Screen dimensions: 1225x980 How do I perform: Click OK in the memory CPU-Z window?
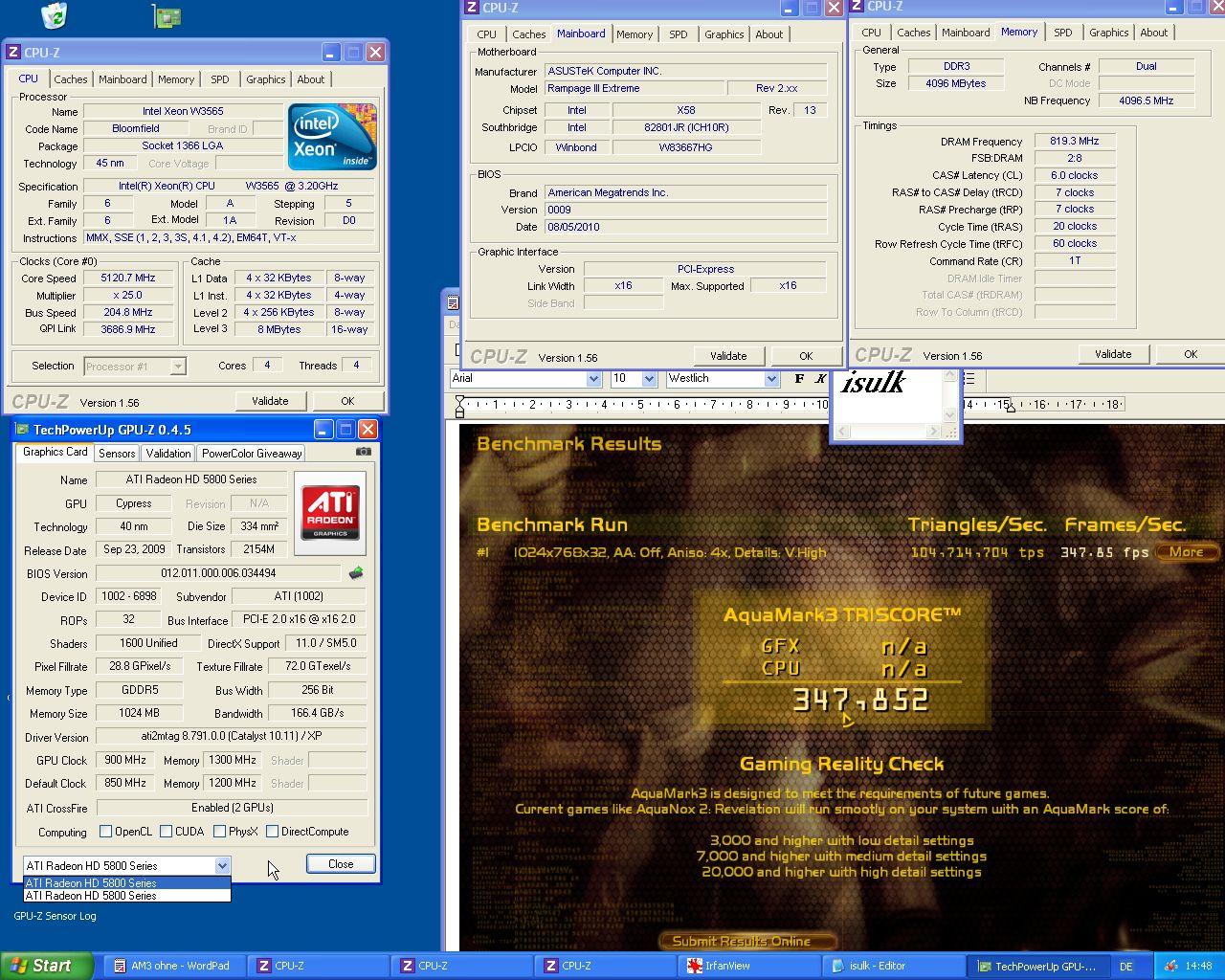point(1191,354)
